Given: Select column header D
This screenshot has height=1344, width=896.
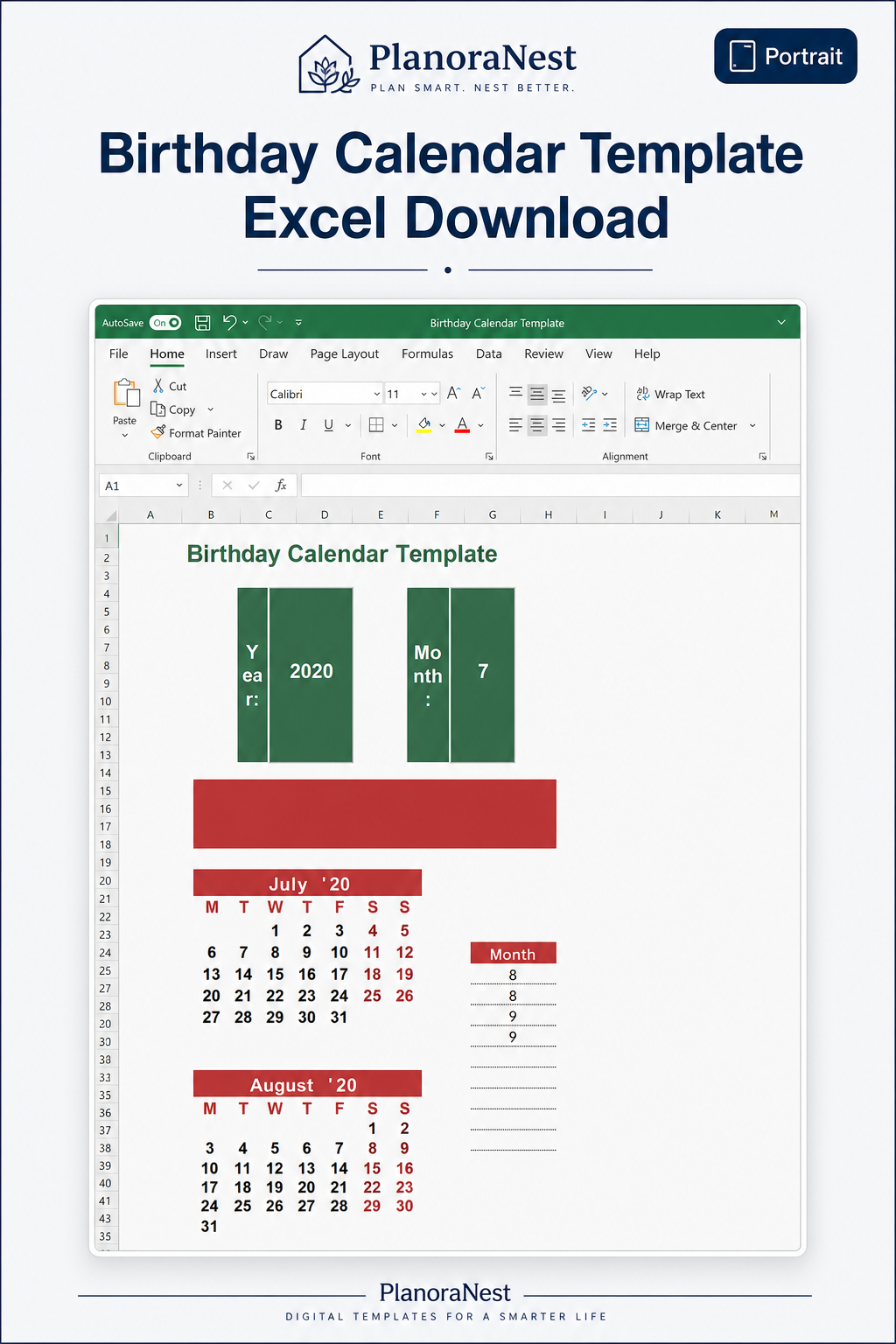Looking at the screenshot, I should [x=325, y=514].
